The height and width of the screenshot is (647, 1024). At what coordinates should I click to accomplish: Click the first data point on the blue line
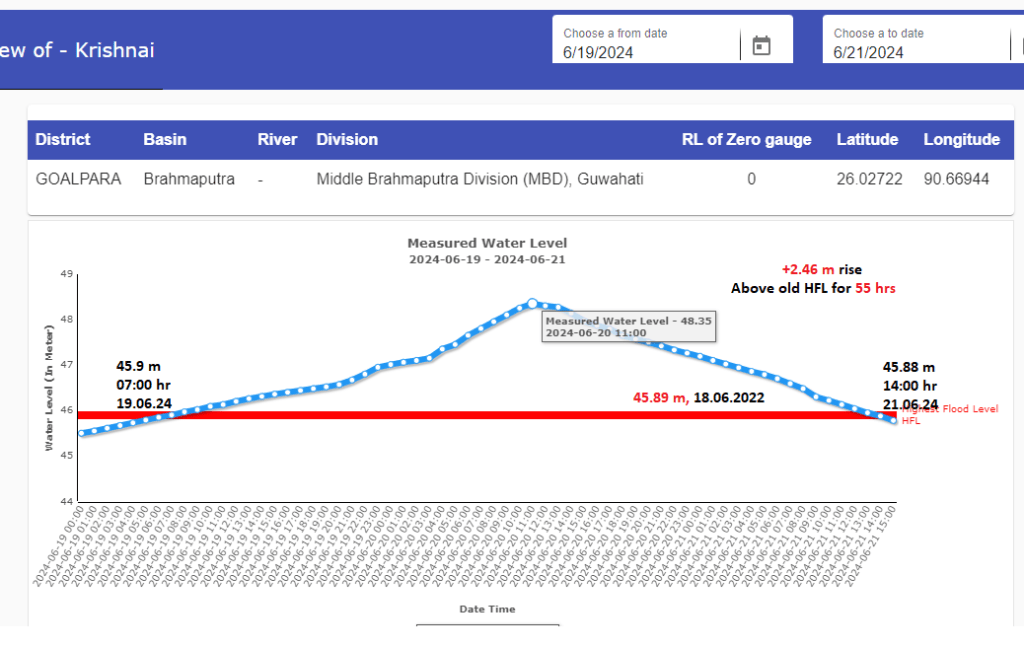pos(81,433)
